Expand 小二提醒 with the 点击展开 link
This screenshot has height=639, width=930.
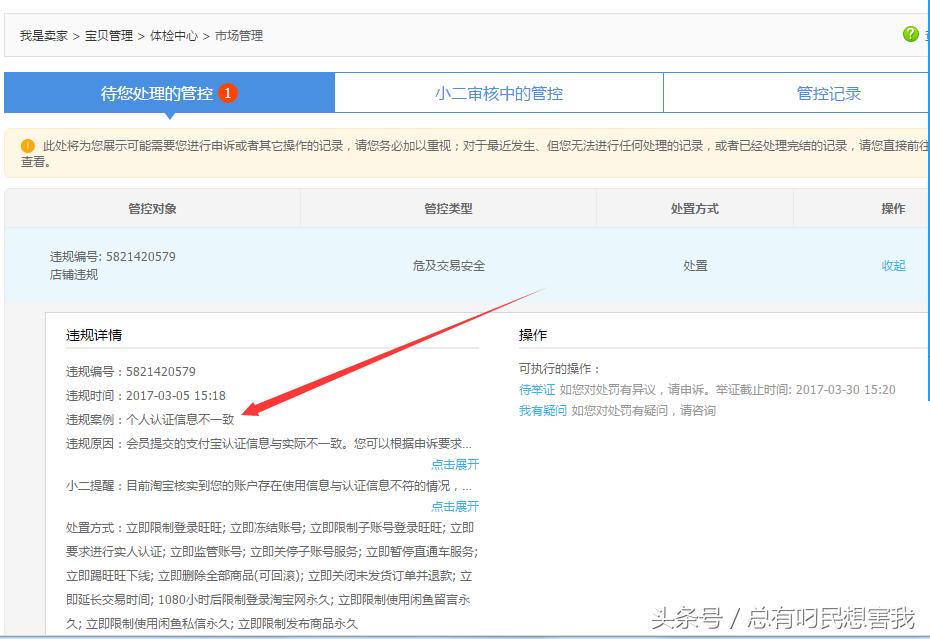(x=455, y=507)
